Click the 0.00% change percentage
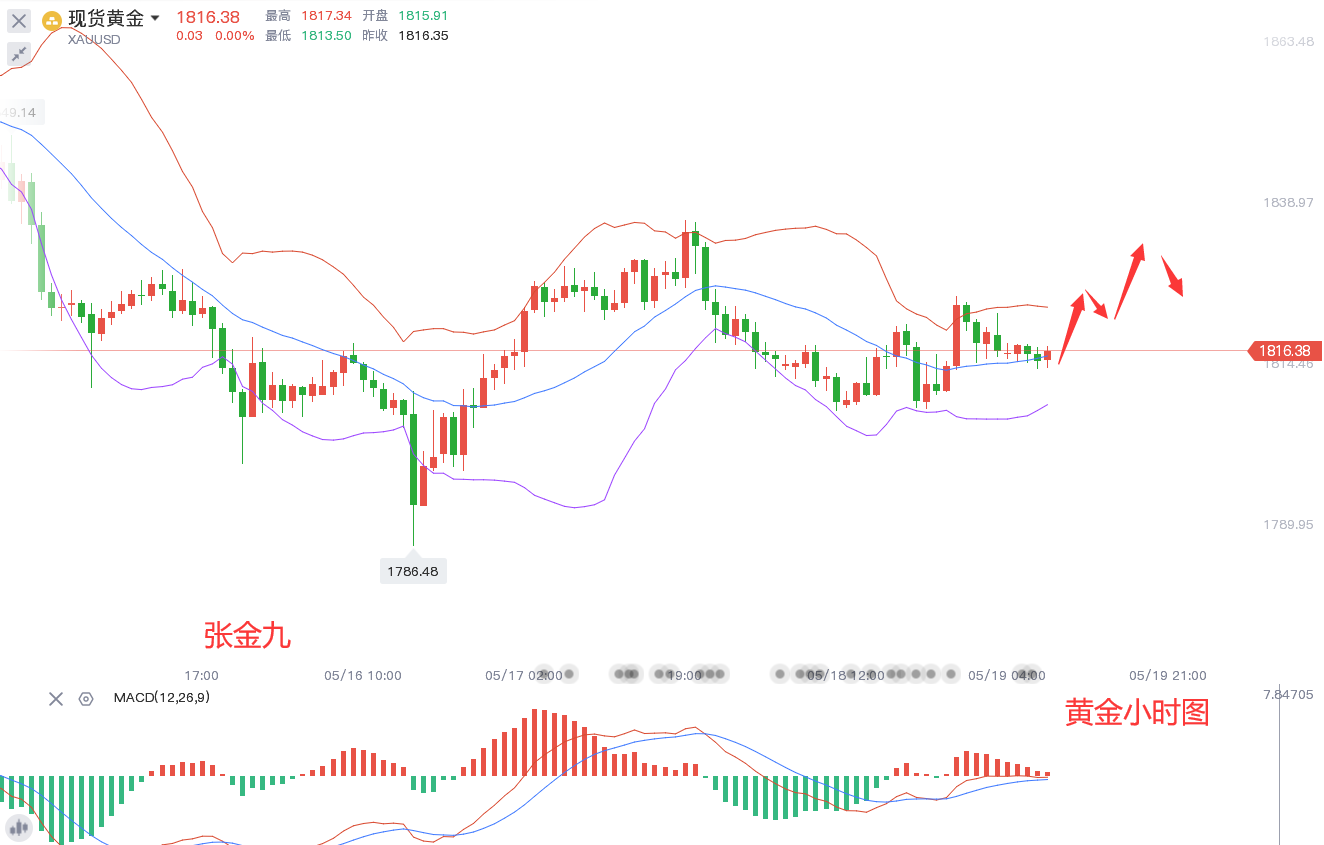 coord(235,35)
